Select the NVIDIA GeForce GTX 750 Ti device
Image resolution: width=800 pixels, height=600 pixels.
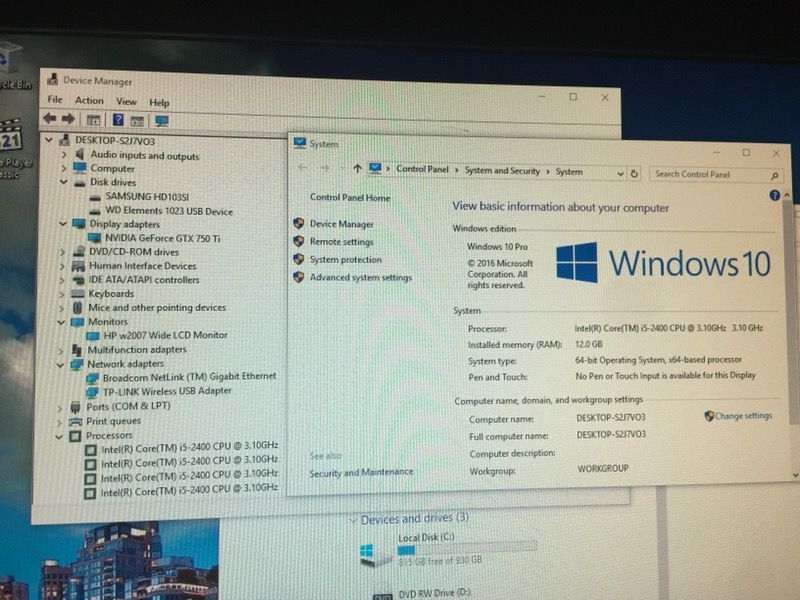[x=160, y=238]
